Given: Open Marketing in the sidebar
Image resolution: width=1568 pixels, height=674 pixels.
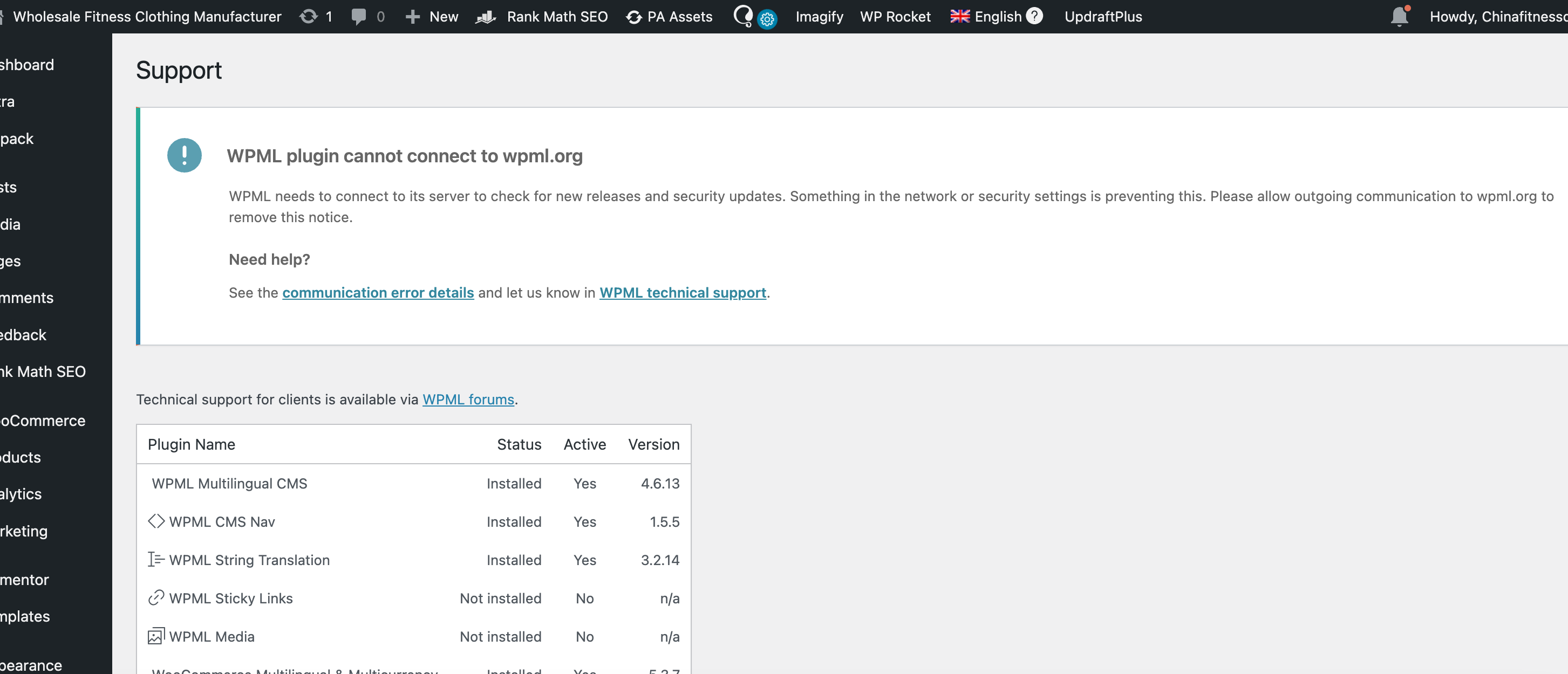Looking at the screenshot, I should 24,531.
